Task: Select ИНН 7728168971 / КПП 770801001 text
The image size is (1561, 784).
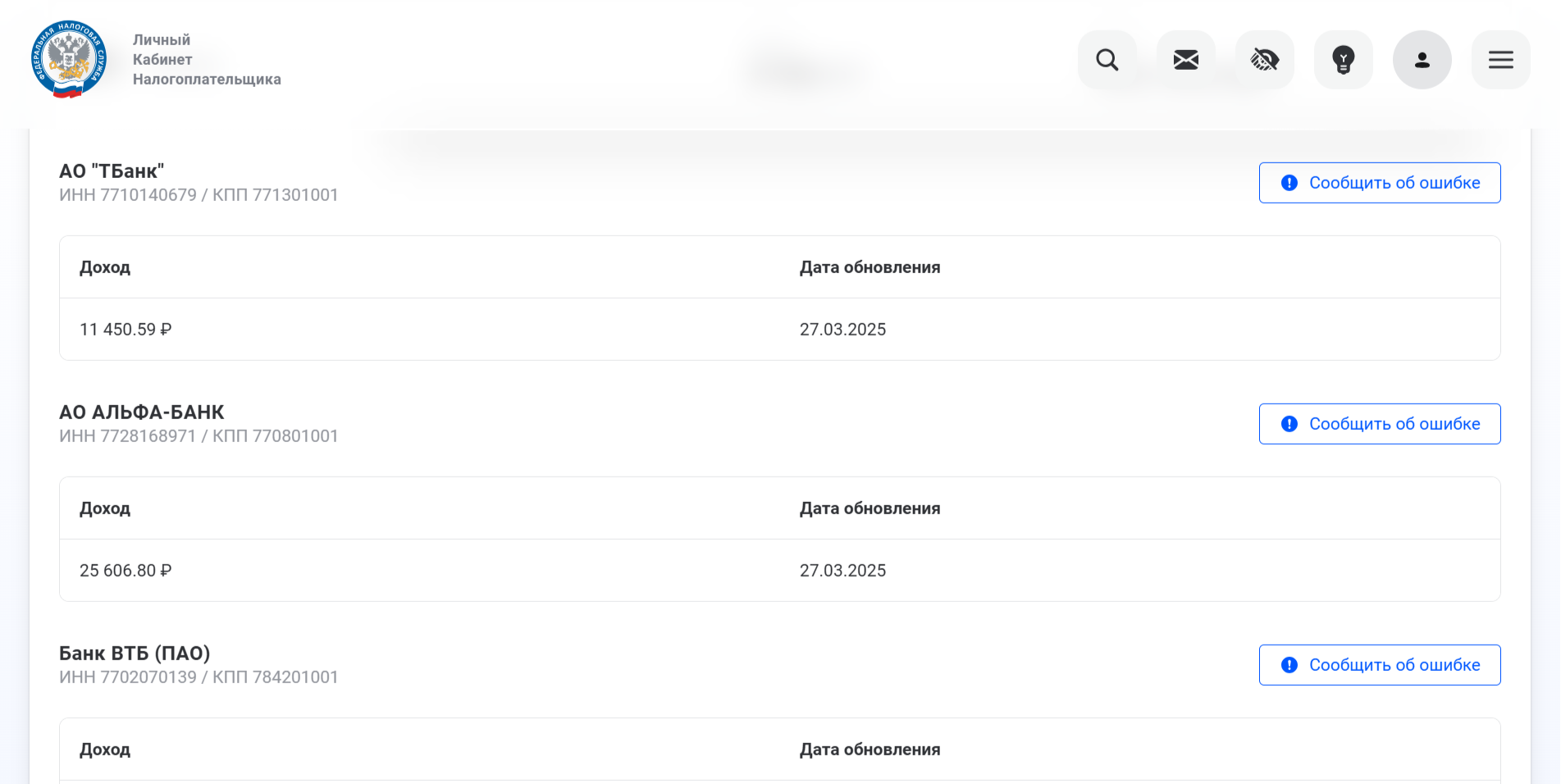Action: click(x=199, y=436)
